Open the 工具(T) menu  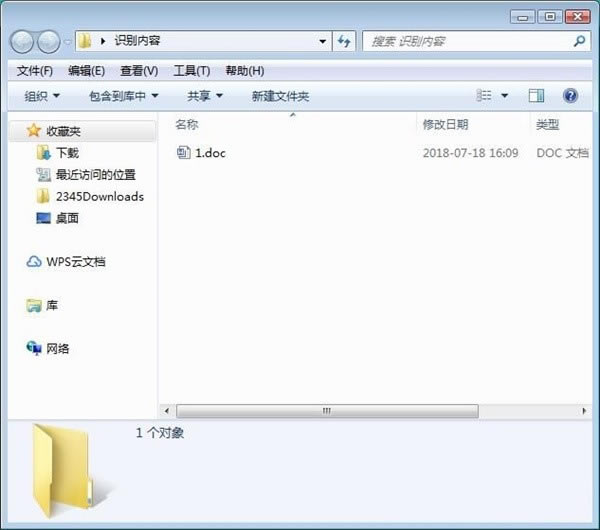tap(192, 71)
